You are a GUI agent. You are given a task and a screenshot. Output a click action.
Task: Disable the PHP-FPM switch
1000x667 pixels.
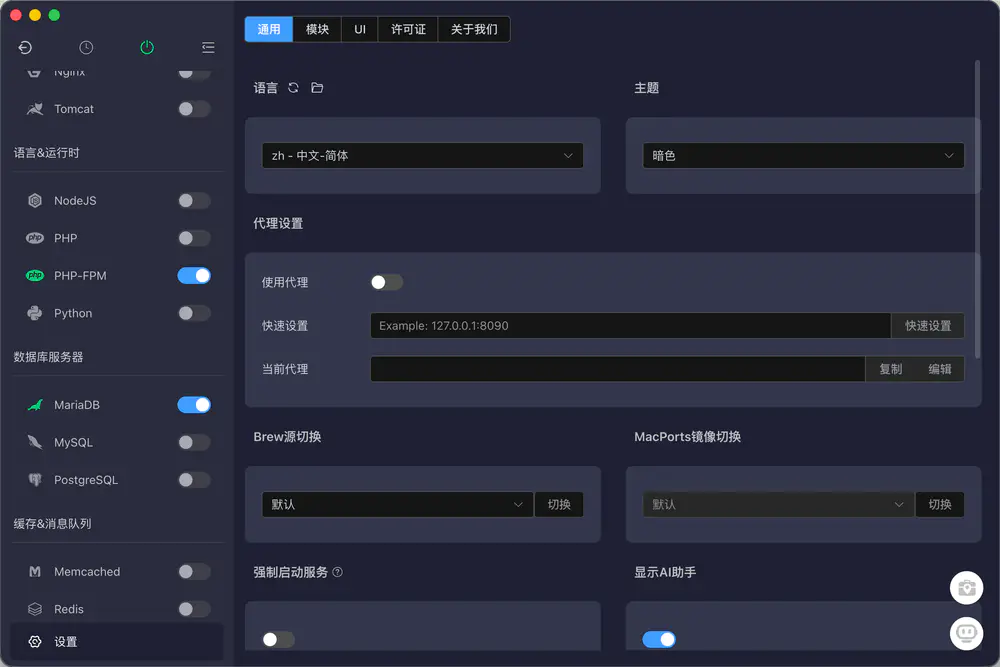point(194,275)
